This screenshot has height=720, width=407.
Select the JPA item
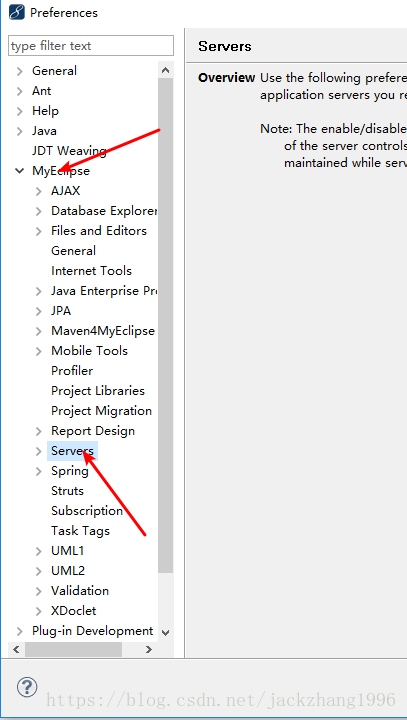click(x=61, y=311)
